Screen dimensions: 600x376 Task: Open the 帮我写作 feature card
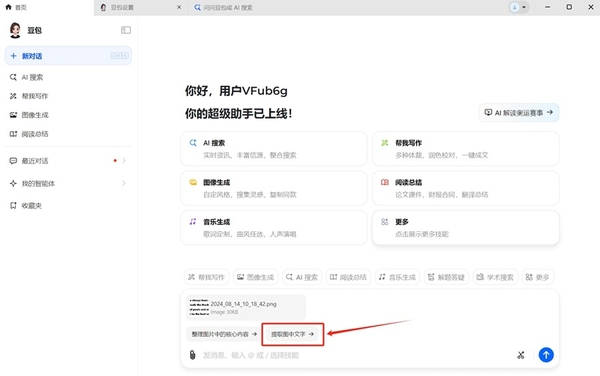tap(466, 149)
